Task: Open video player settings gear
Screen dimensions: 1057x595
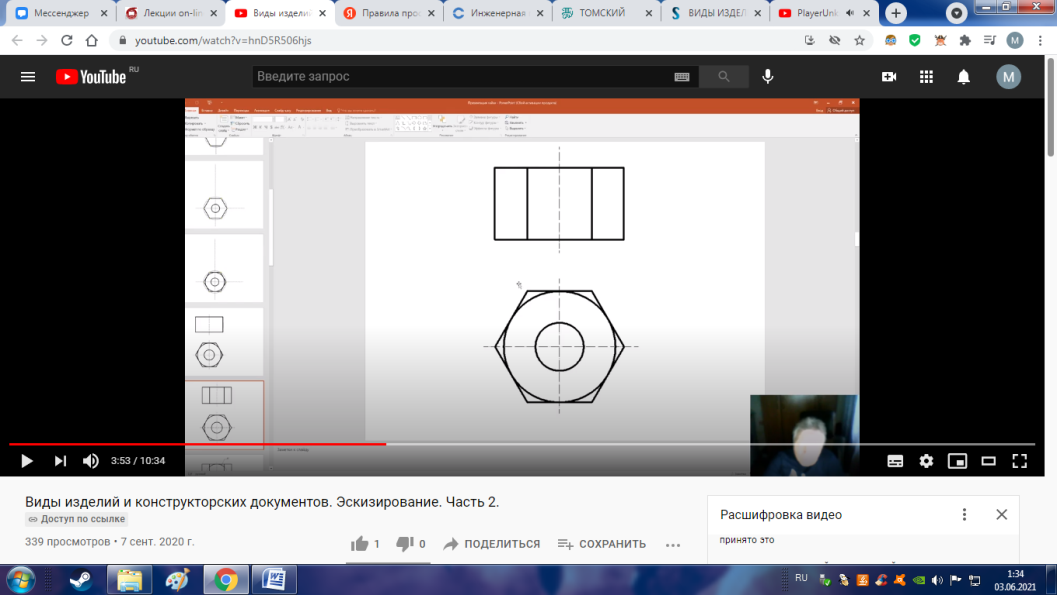Action: pos(926,461)
